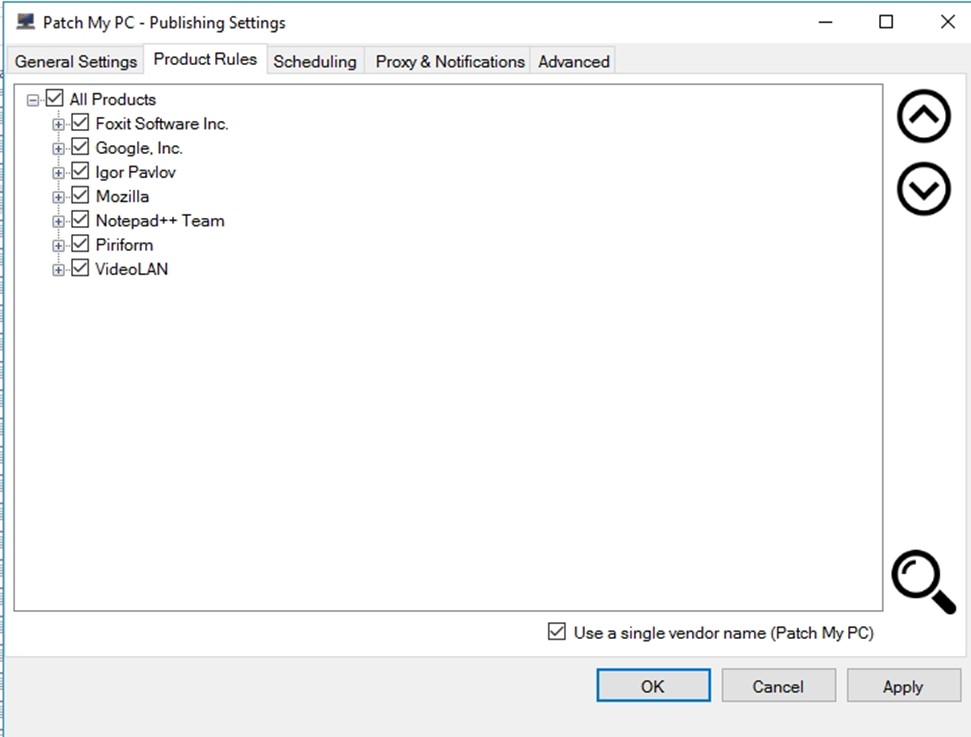
Task: Click the OK button
Action: pos(653,686)
